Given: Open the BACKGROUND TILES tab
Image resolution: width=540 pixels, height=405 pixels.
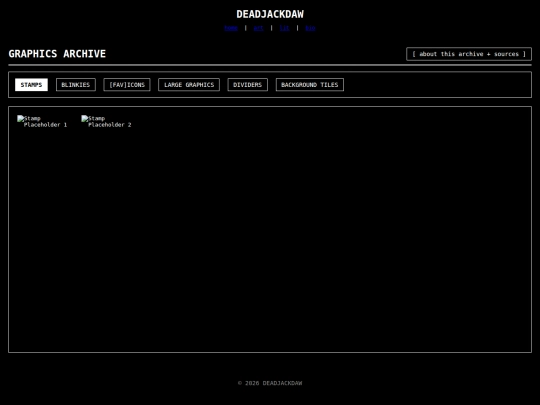Looking at the screenshot, I should click(x=310, y=85).
